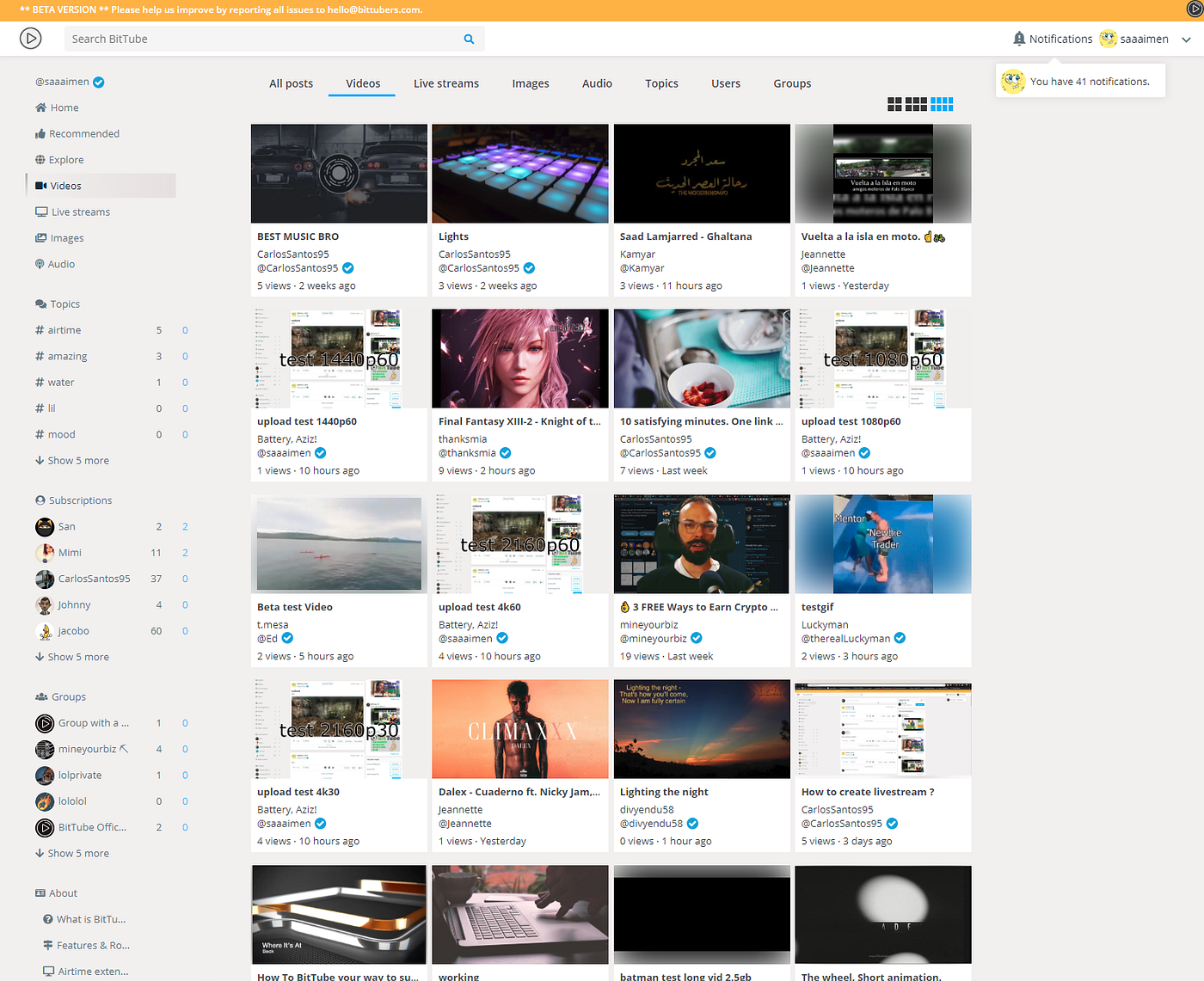This screenshot has height=981, width=1204.
Task: Switch to the Users tab
Action: (726, 83)
